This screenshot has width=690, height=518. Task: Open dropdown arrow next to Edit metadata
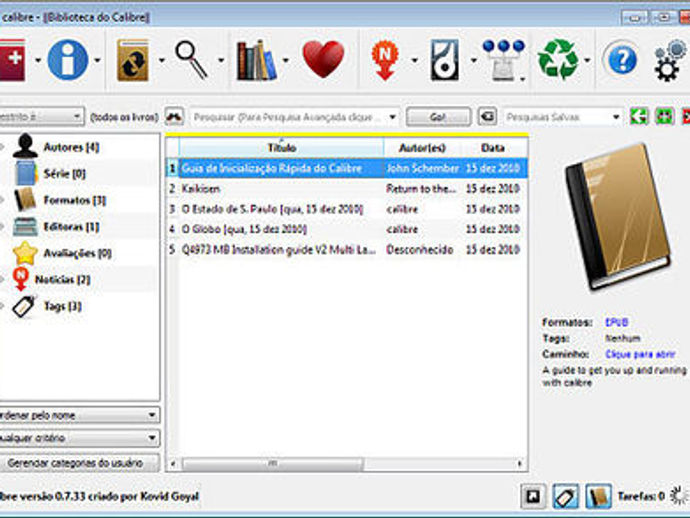(x=97, y=60)
